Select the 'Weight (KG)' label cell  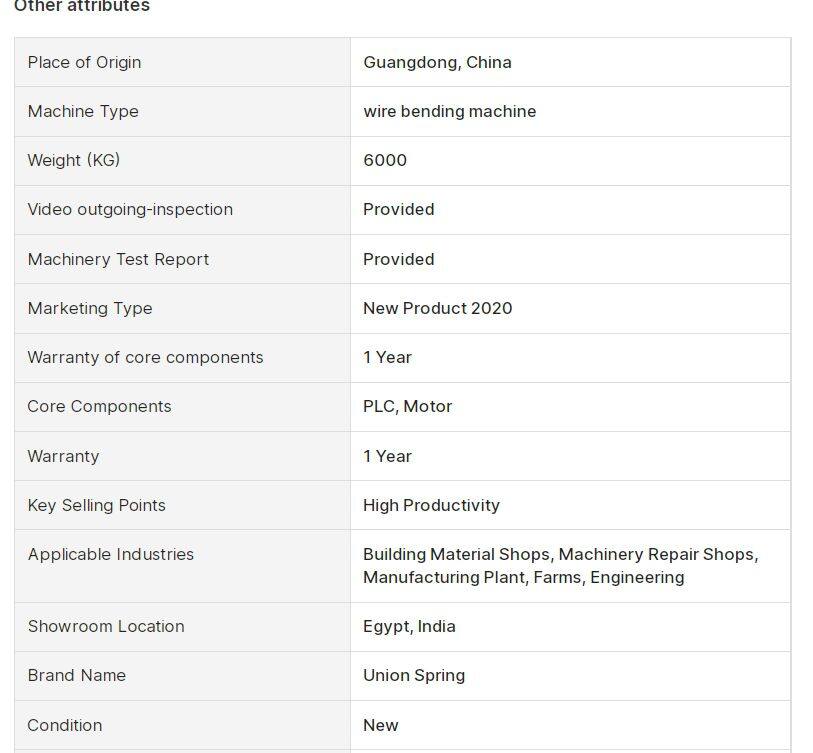point(74,160)
